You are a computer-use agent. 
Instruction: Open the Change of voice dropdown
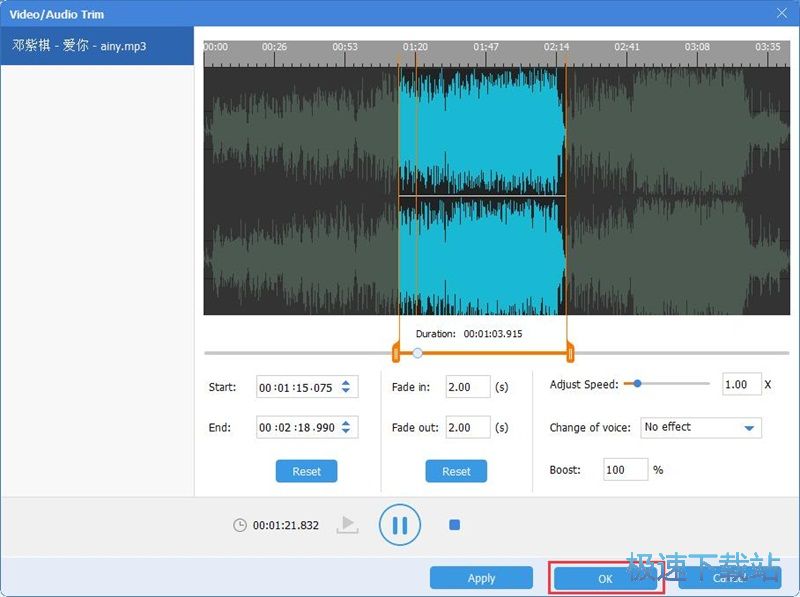701,428
